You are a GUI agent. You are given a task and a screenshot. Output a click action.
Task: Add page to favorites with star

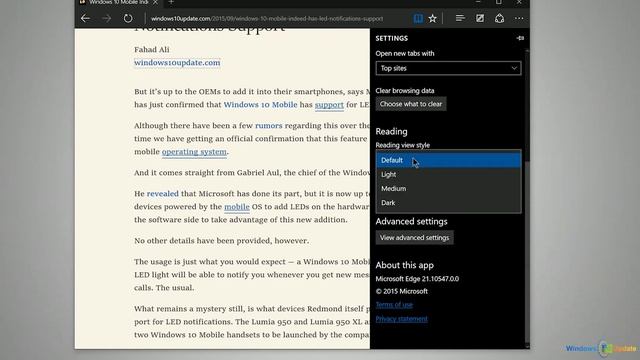433,18
